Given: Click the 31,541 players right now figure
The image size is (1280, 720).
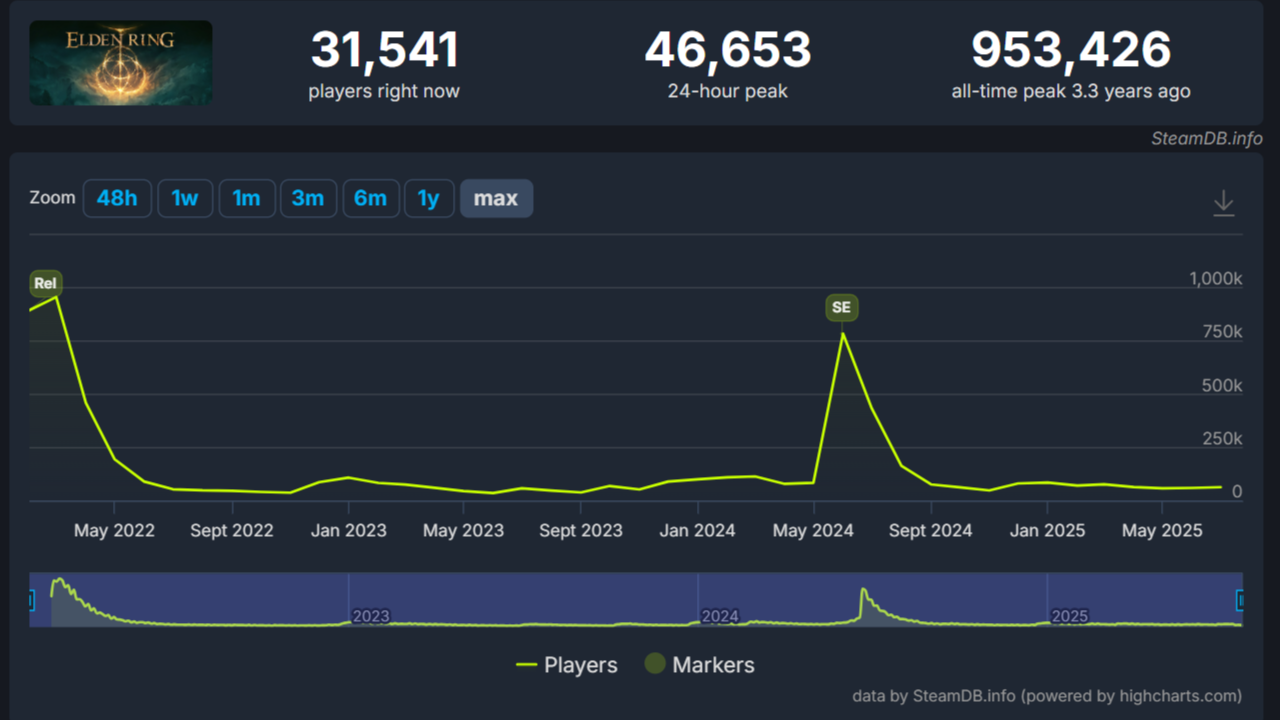Looking at the screenshot, I should 384,50.
